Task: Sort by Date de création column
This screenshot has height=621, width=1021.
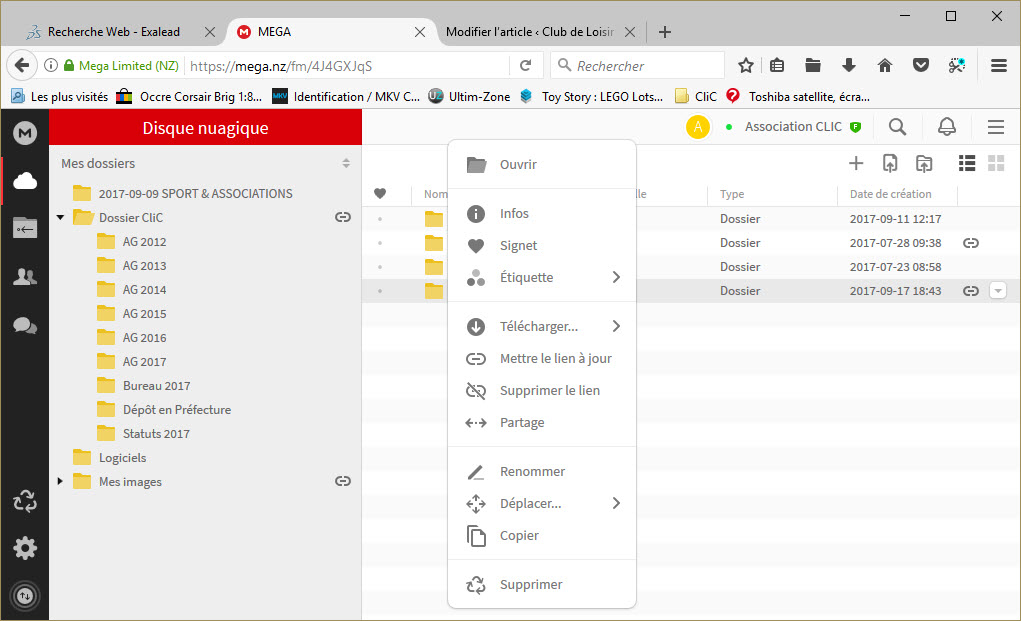Action: point(890,194)
